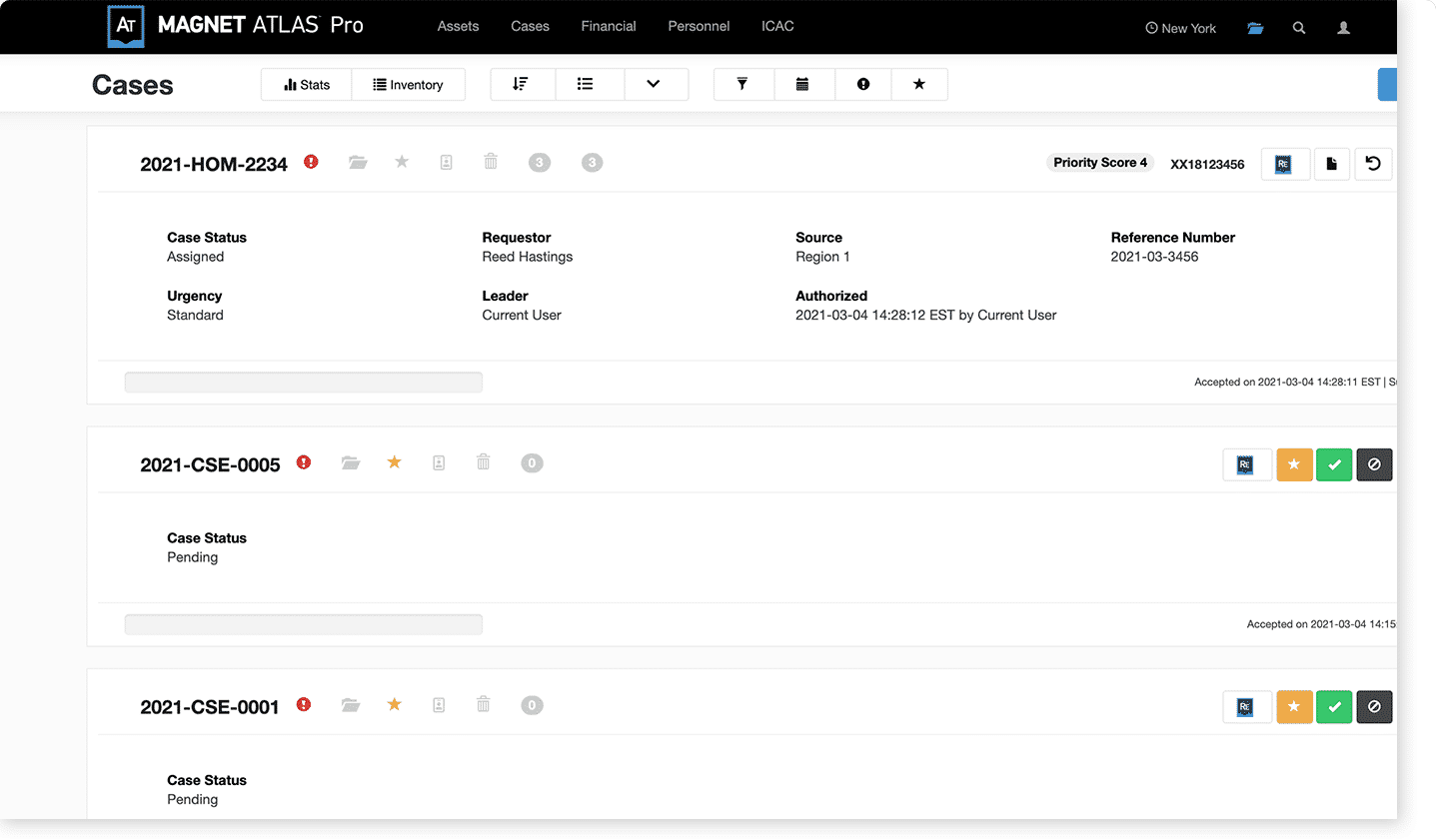Open the Personnel menu
1436x840 pixels.
[699, 26]
